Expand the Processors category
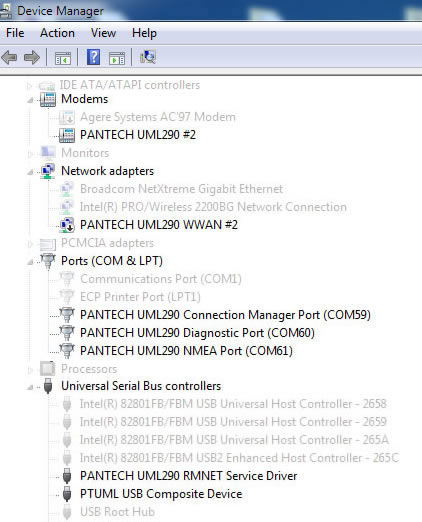422x522 pixels. 30,370
